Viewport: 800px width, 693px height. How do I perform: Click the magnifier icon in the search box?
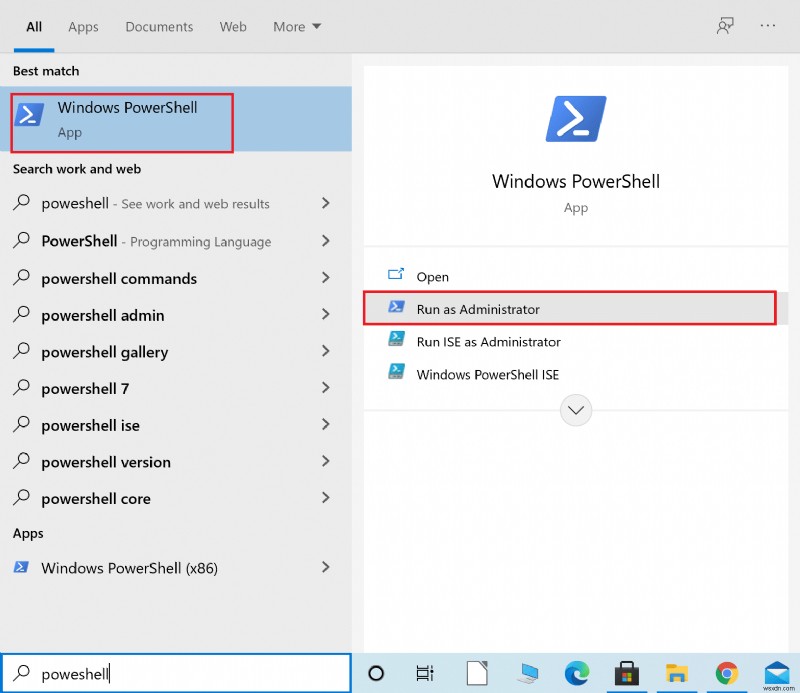21,673
